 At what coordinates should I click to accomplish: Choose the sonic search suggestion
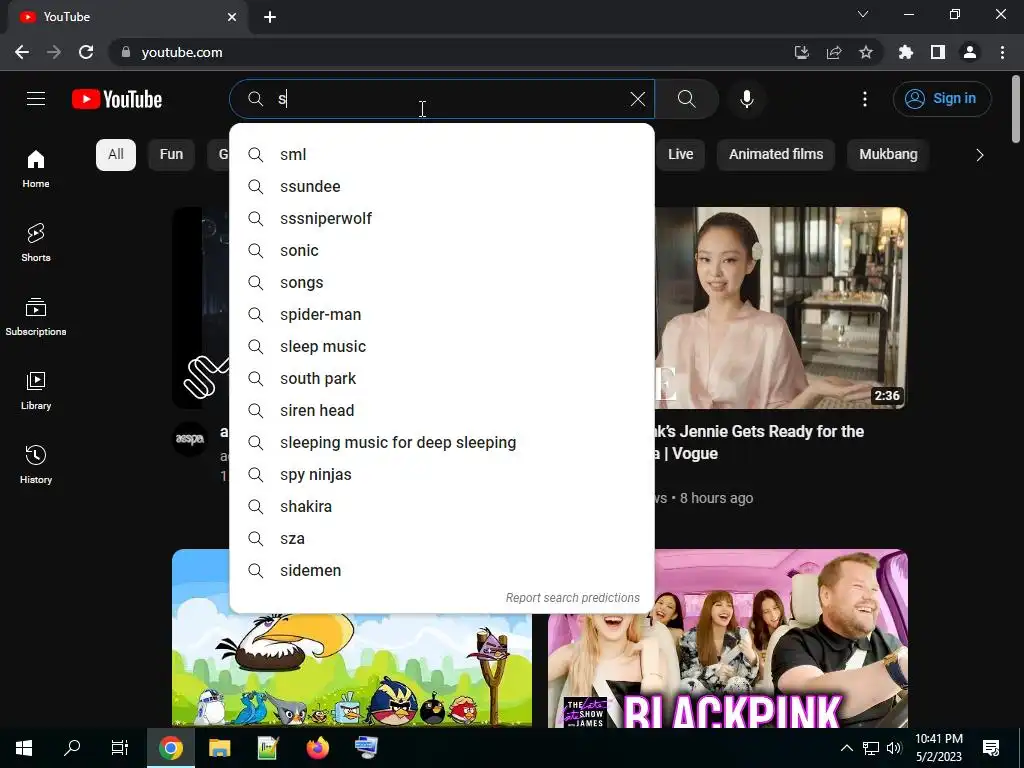(442, 250)
